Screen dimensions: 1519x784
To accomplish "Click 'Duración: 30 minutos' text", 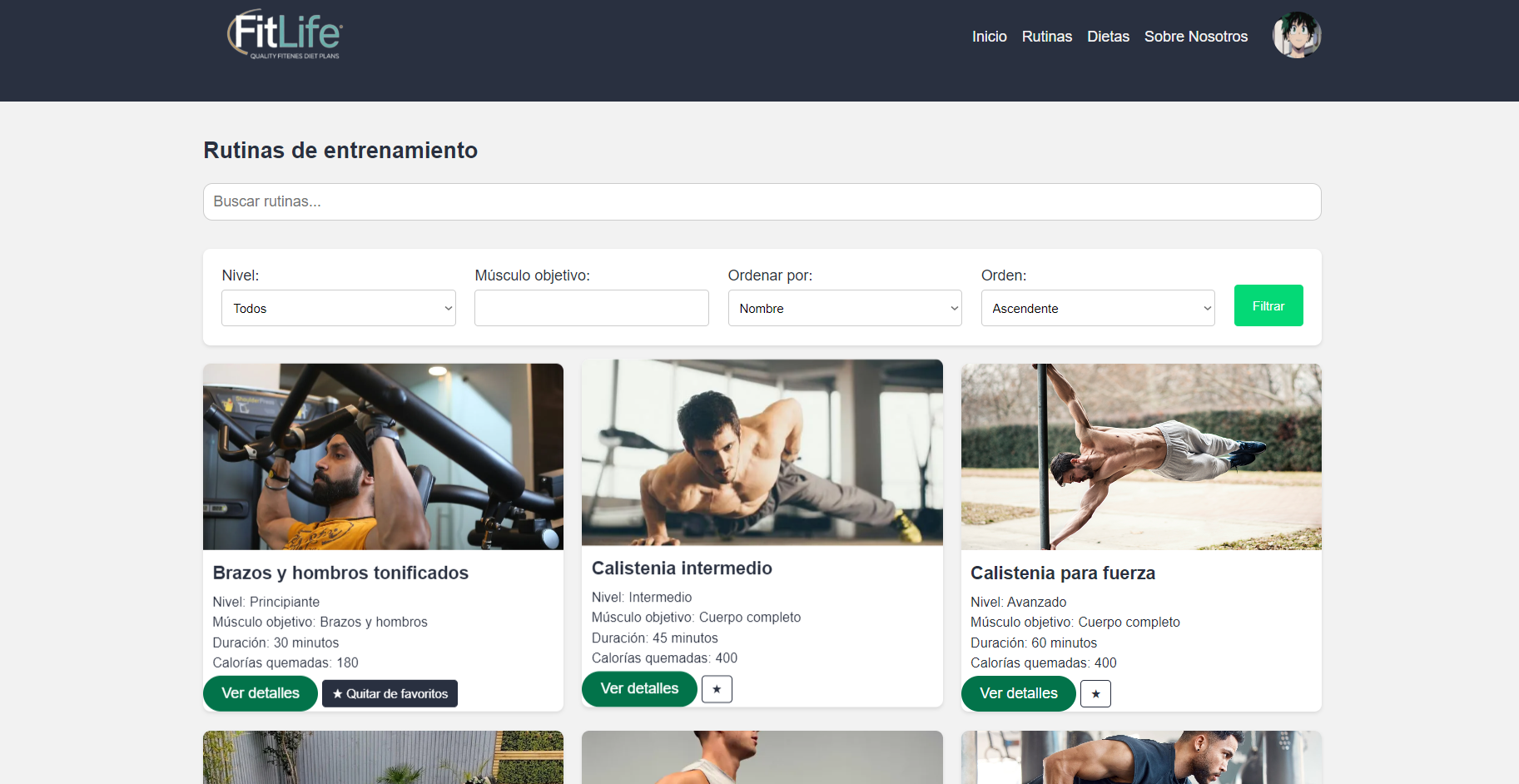I will click(276, 643).
